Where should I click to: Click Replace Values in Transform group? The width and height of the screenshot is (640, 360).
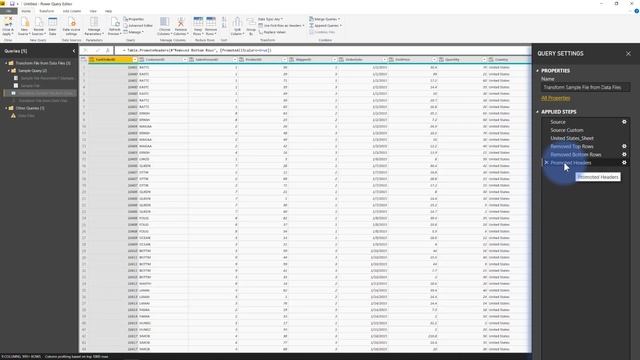(x=272, y=32)
